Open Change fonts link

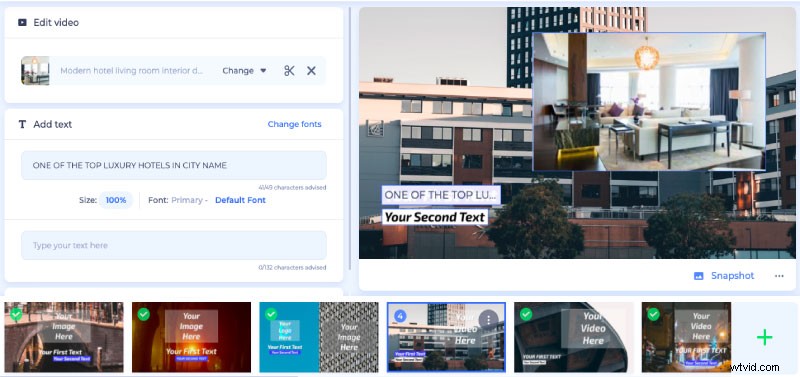[294, 124]
